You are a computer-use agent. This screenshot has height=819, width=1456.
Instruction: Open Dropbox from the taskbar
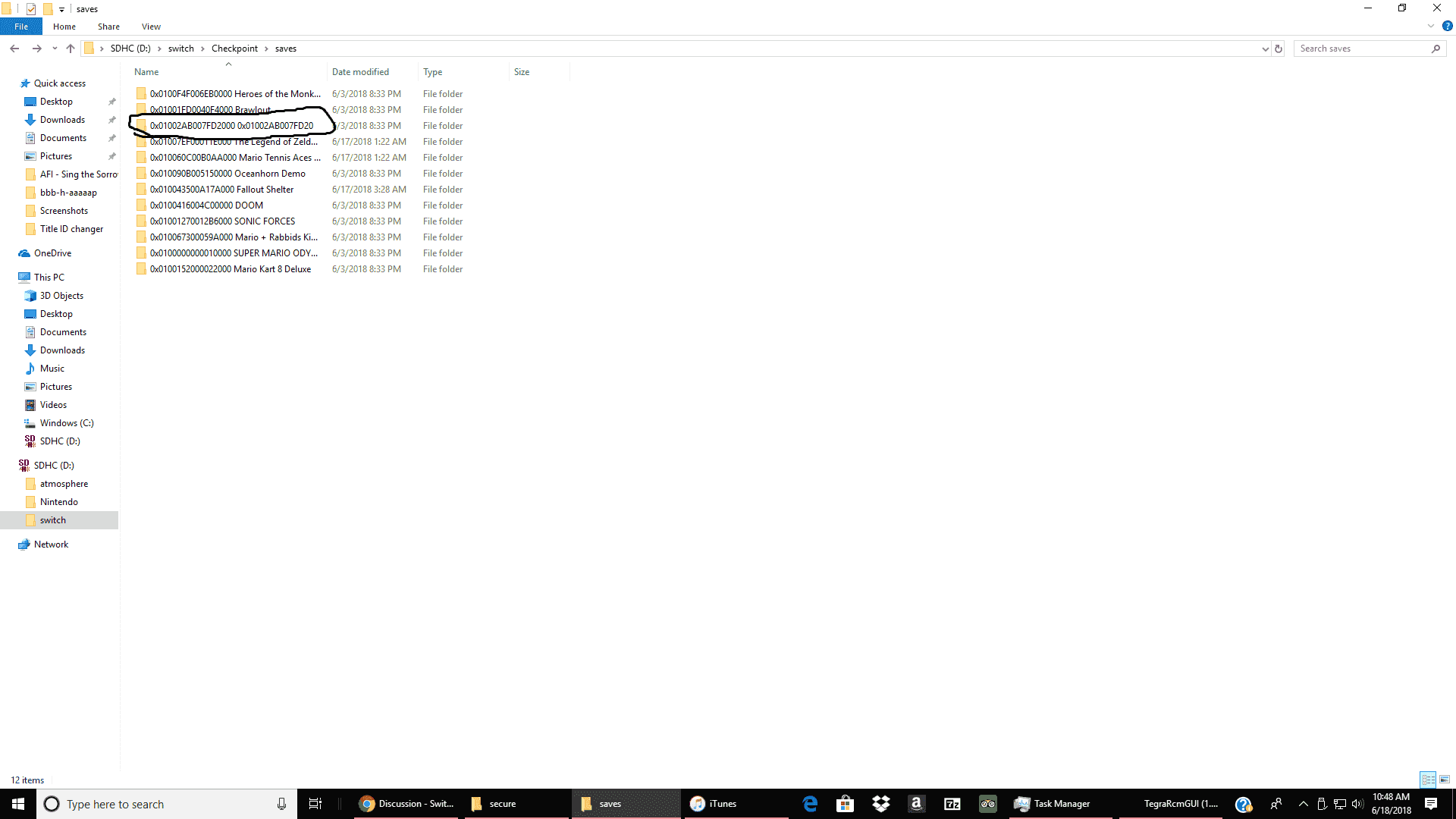881,804
